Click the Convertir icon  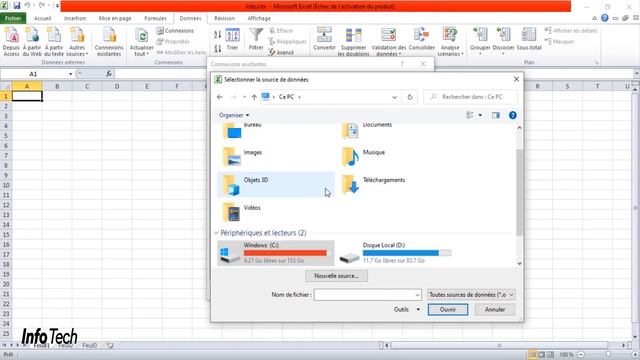click(x=324, y=40)
